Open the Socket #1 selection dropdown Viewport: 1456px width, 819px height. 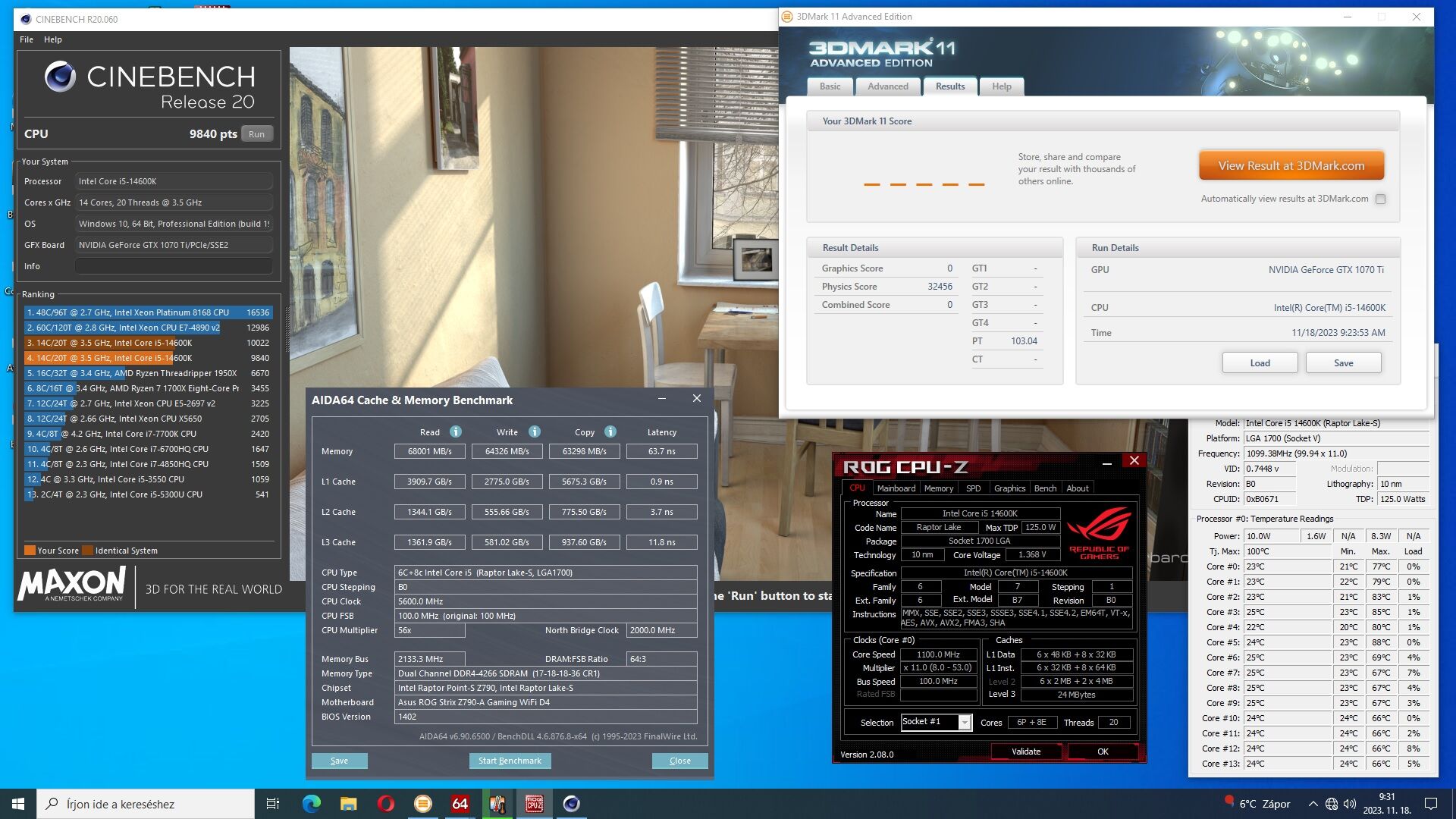(x=964, y=723)
